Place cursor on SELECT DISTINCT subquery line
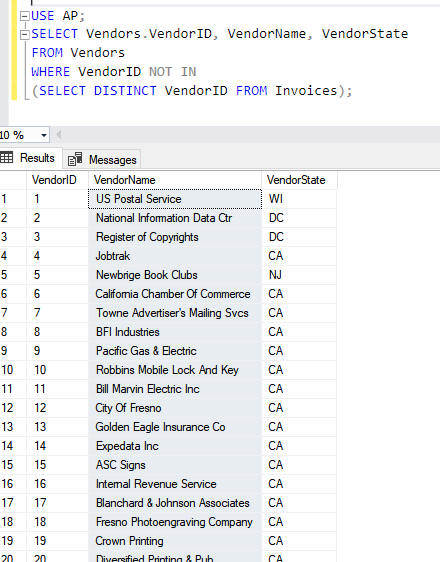440x562 pixels. tap(192, 91)
